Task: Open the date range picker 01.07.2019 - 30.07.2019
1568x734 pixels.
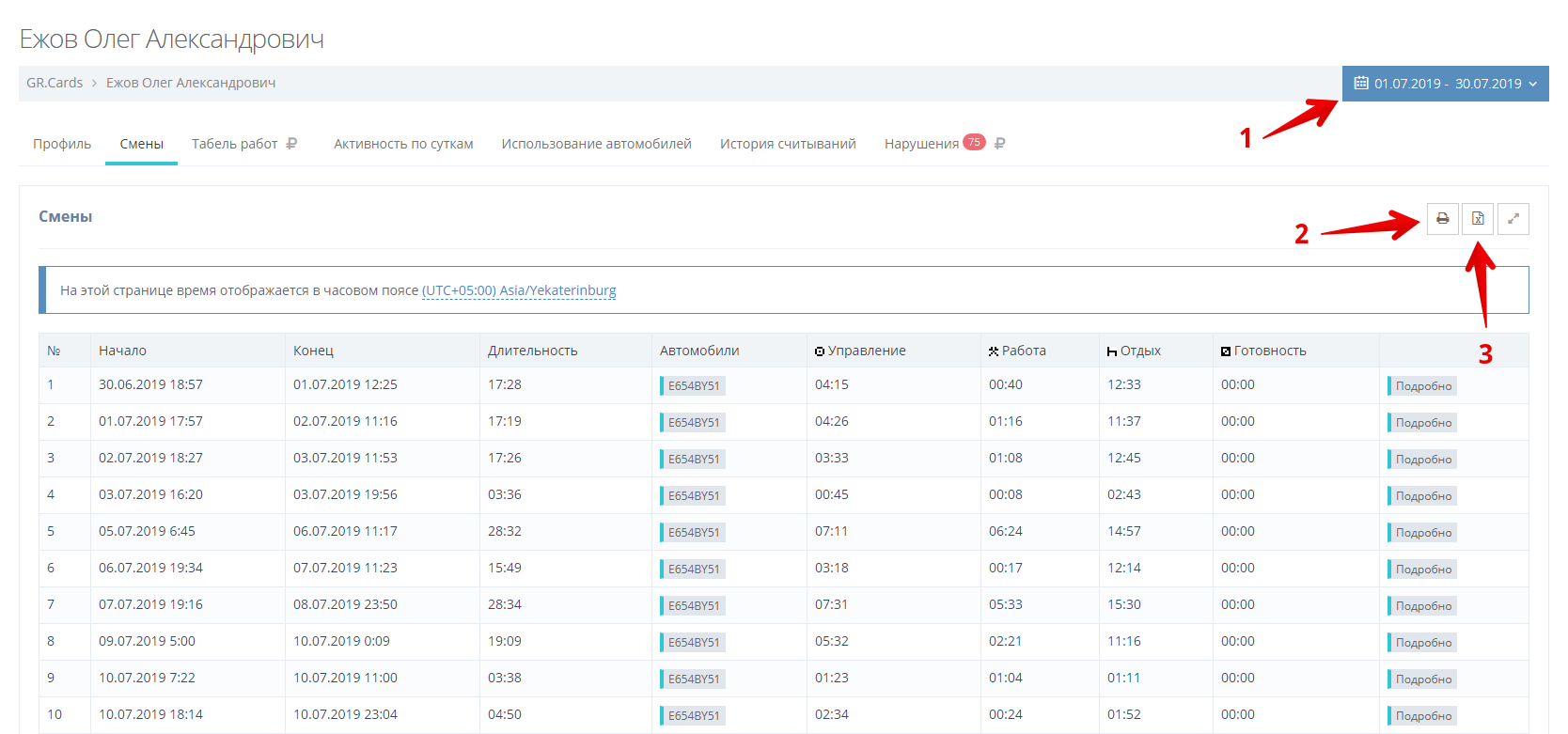Action: click(1445, 84)
